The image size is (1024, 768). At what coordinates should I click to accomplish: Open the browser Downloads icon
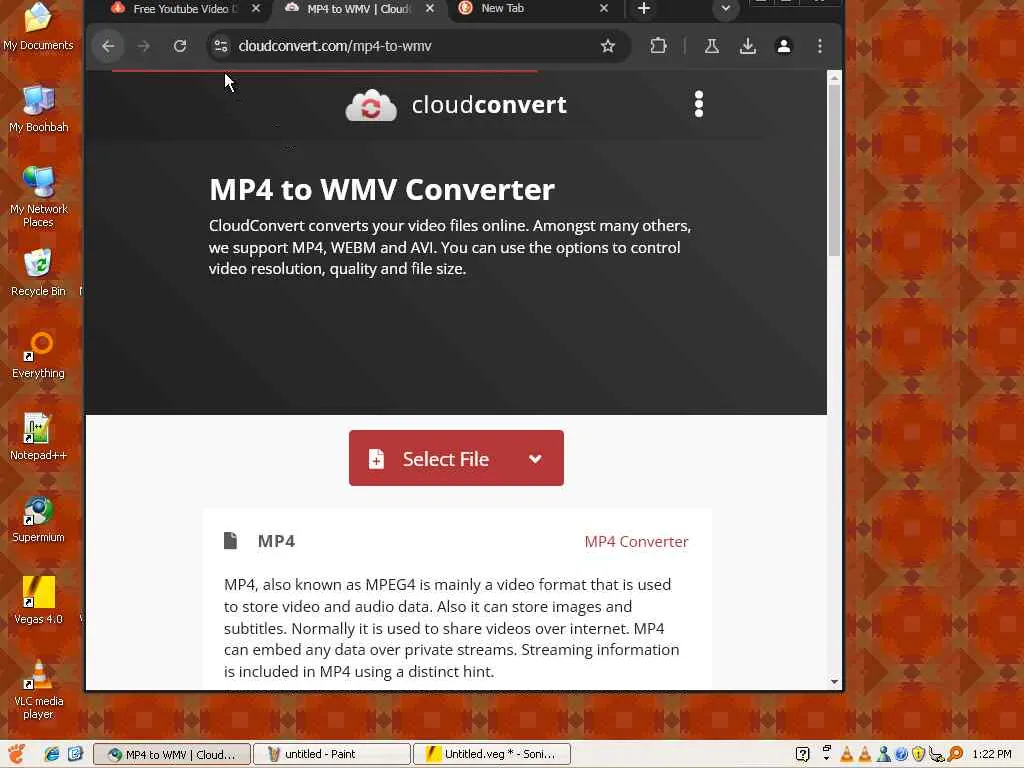pyautogui.click(x=748, y=46)
